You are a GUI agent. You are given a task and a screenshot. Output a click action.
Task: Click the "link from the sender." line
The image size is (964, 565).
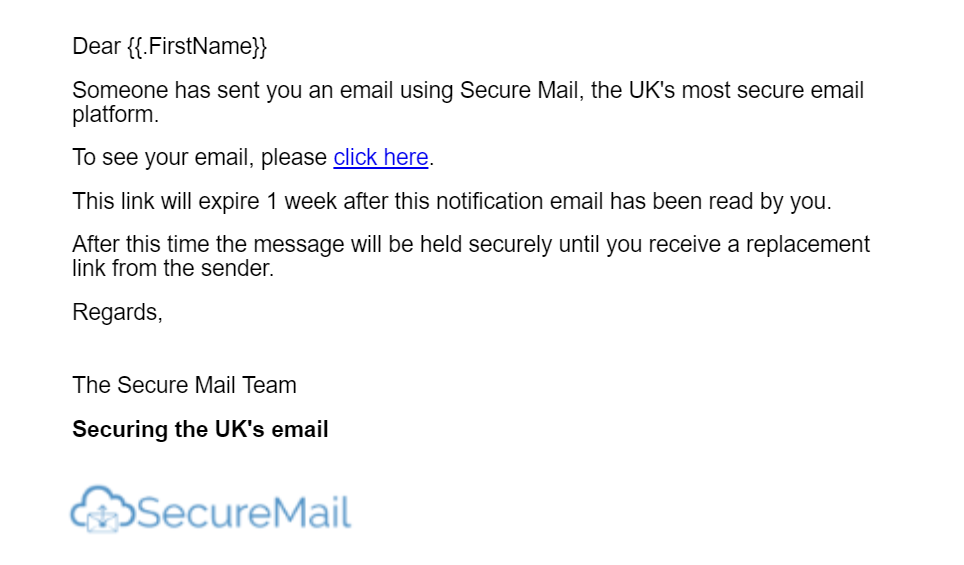[x=173, y=269]
